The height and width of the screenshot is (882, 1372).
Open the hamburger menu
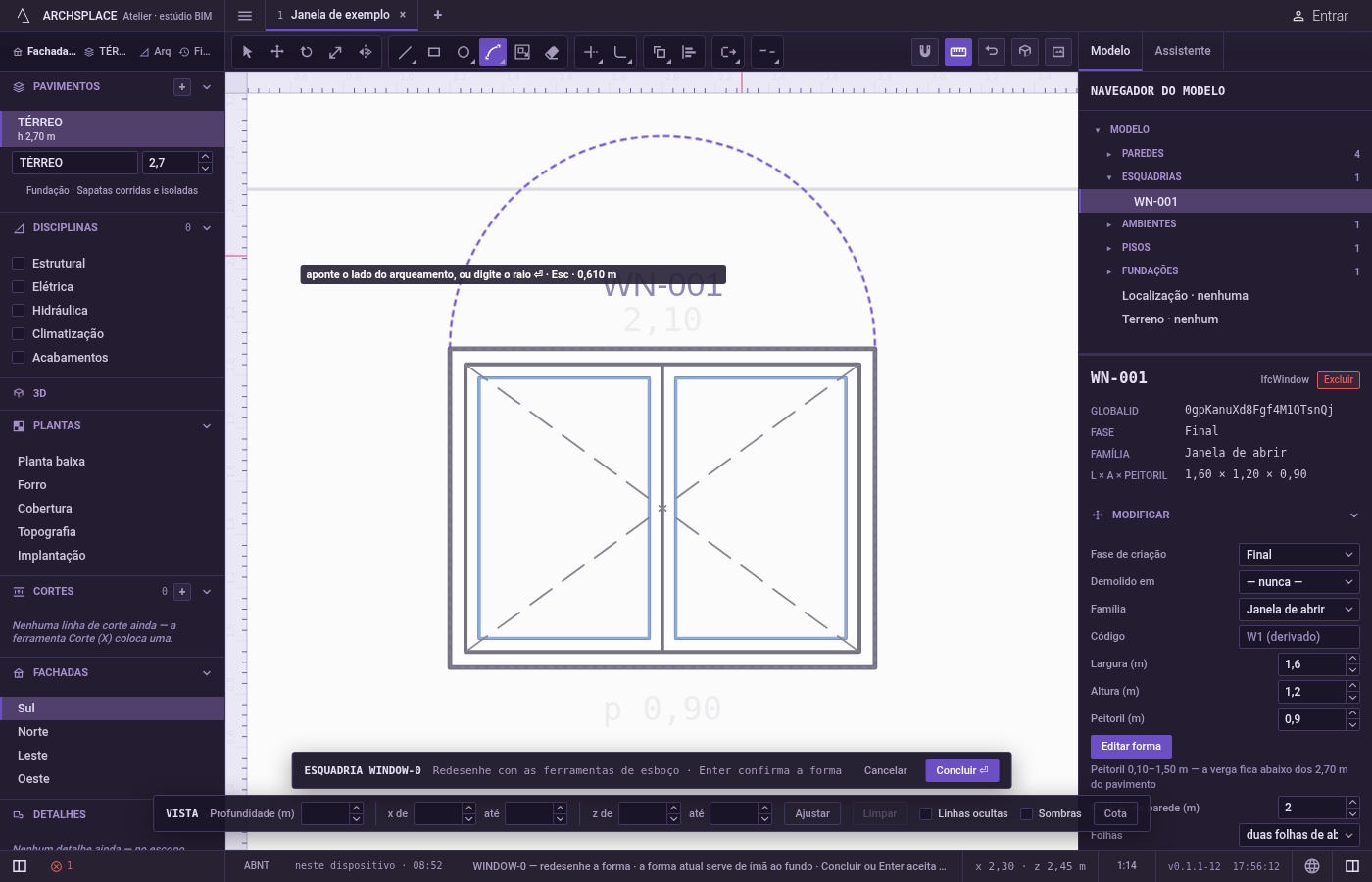point(245,15)
